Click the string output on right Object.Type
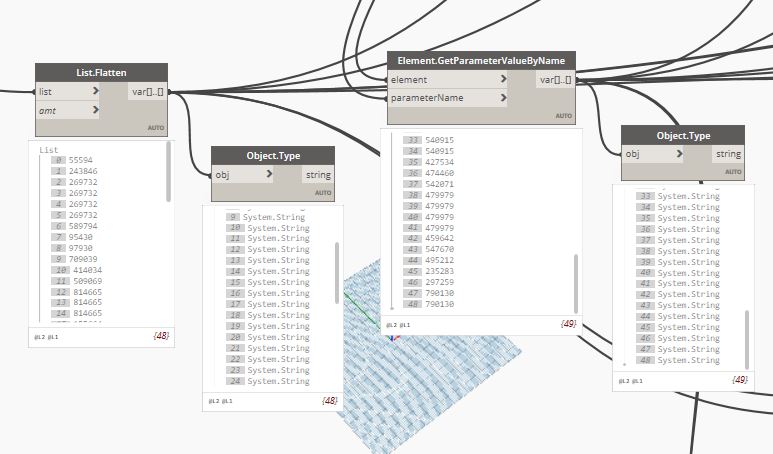The height and width of the screenshot is (454, 773). 728,154
